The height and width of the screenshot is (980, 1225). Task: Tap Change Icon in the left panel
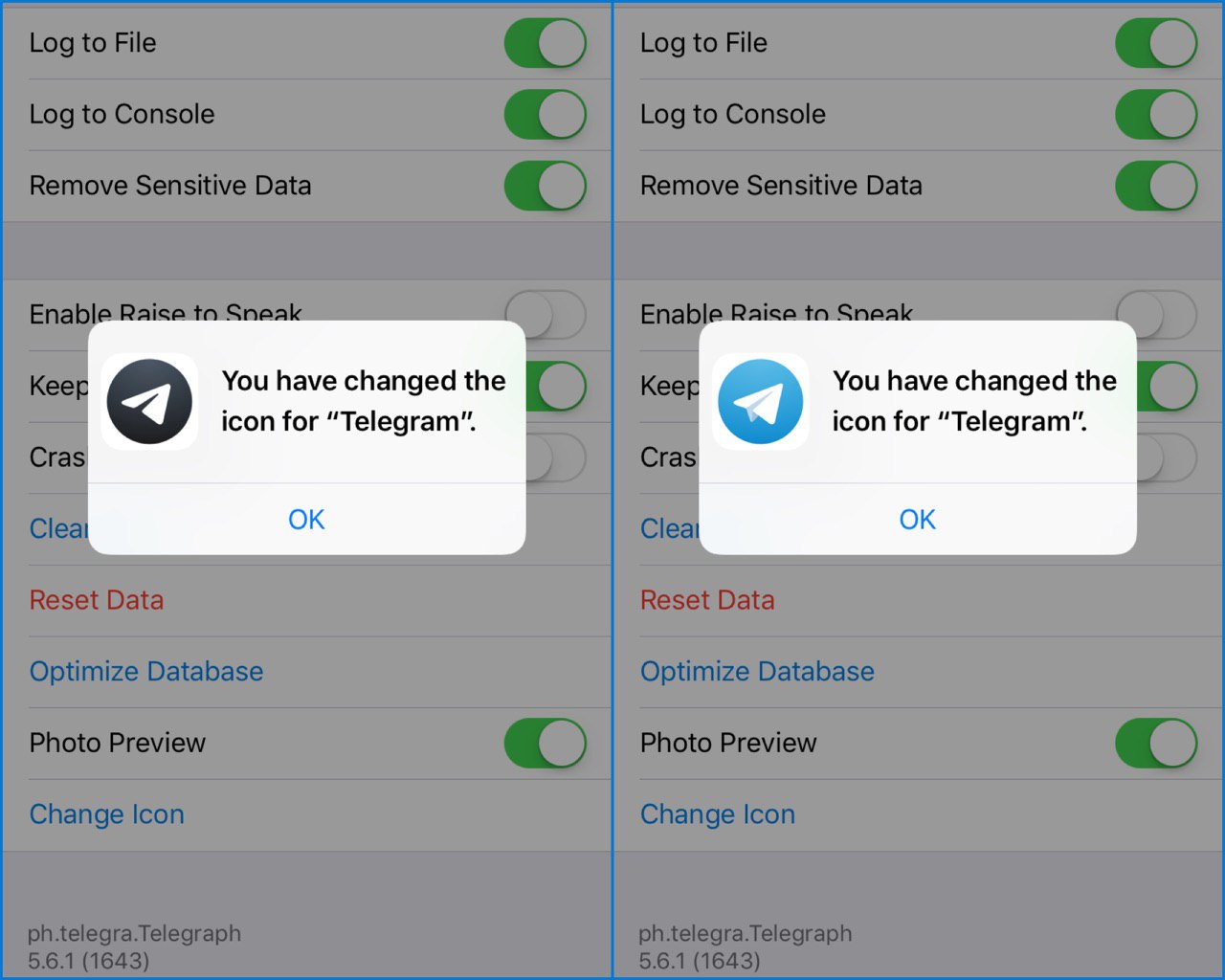pyautogui.click(x=107, y=814)
